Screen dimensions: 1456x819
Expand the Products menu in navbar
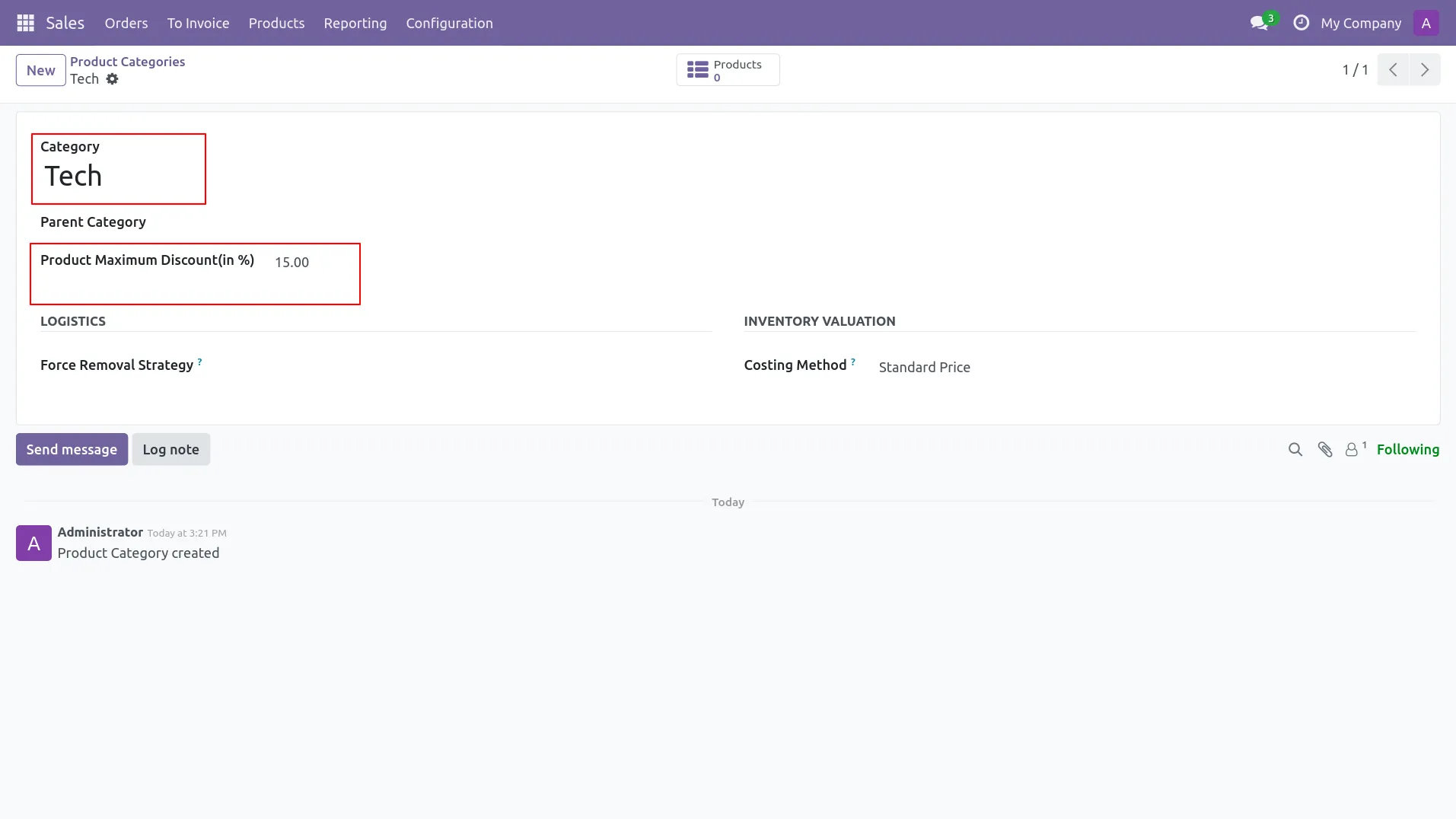click(x=276, y=23)
